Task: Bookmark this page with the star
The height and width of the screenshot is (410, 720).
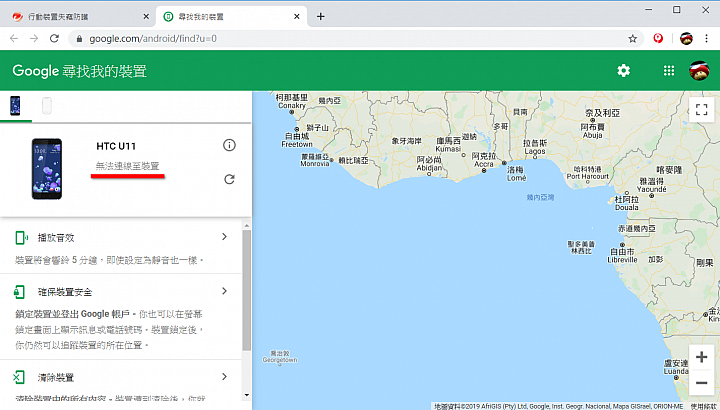Action: tap(633, 39)
